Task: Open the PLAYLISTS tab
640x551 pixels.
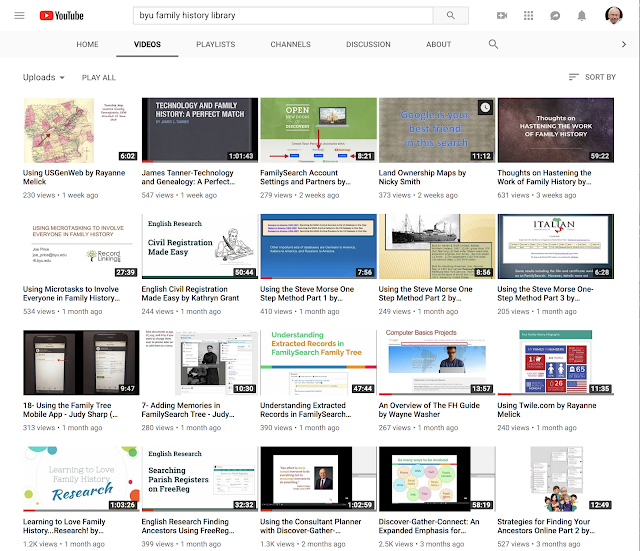Action: click(216, 44)
